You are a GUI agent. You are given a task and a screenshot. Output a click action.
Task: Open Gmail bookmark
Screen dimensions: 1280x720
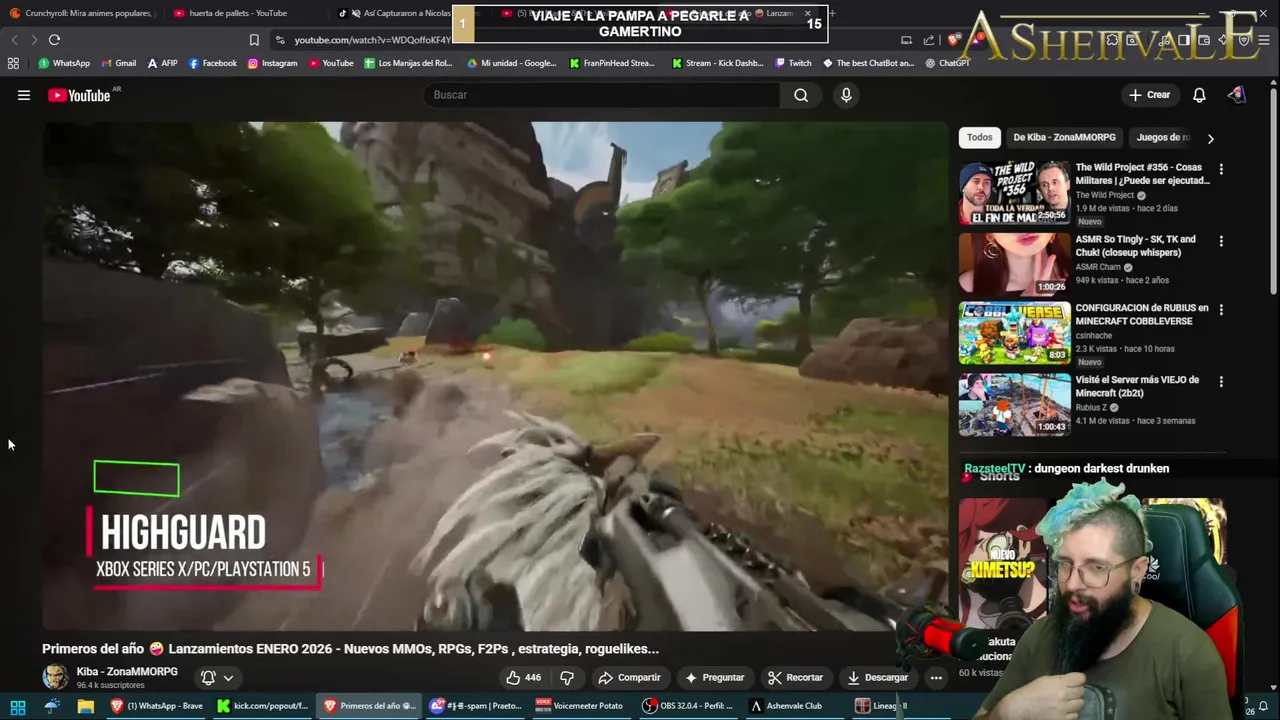(x=119, y=63)
